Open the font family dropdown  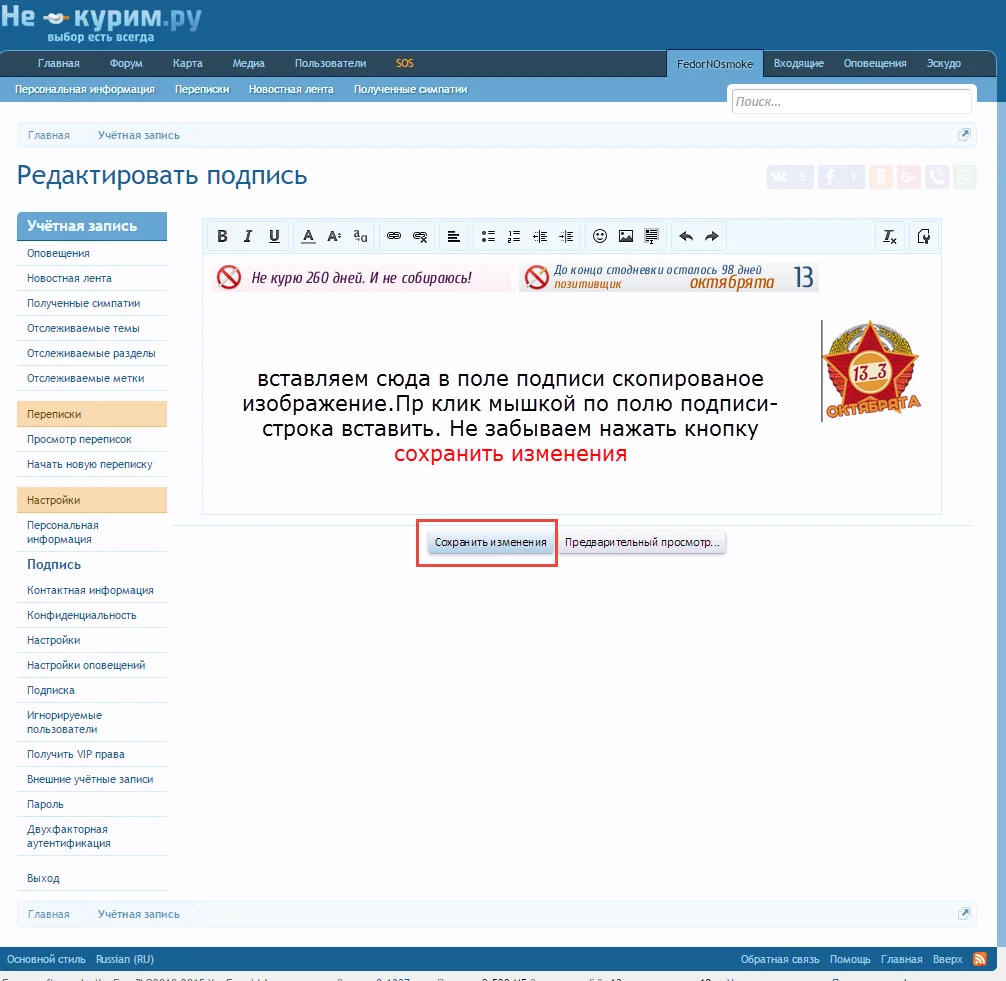[x=361, y=236]
